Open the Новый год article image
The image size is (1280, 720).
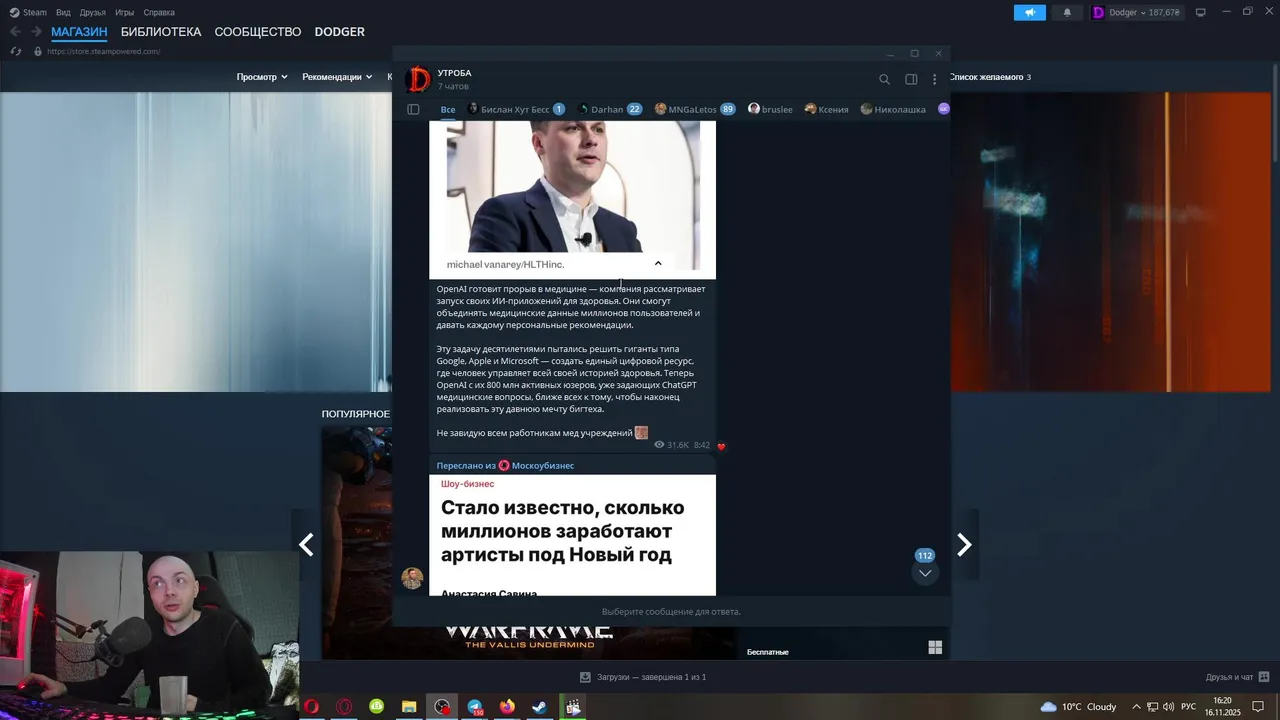tap(572, 535)
